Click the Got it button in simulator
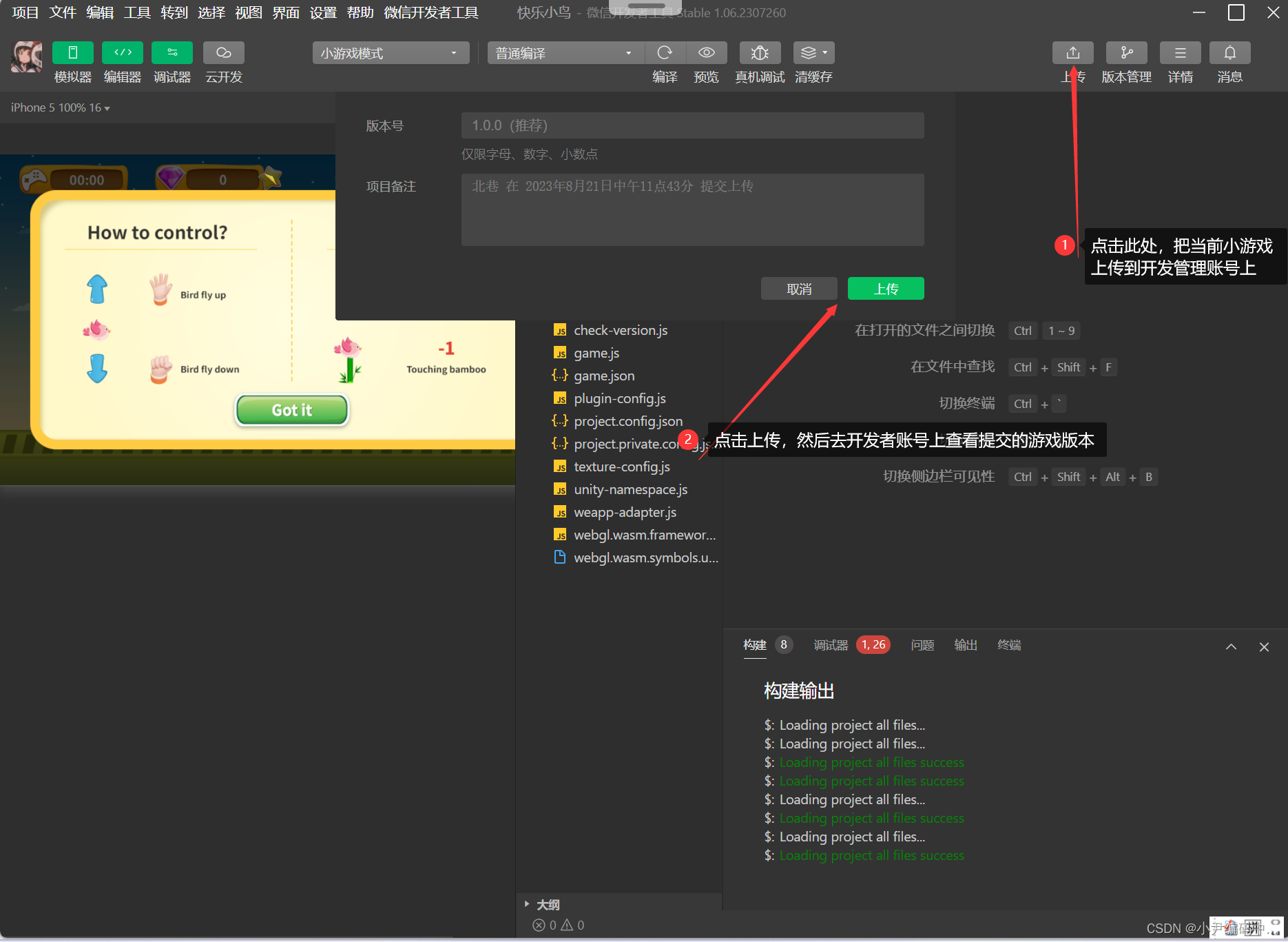1288x942 pixels. (292, 410)
